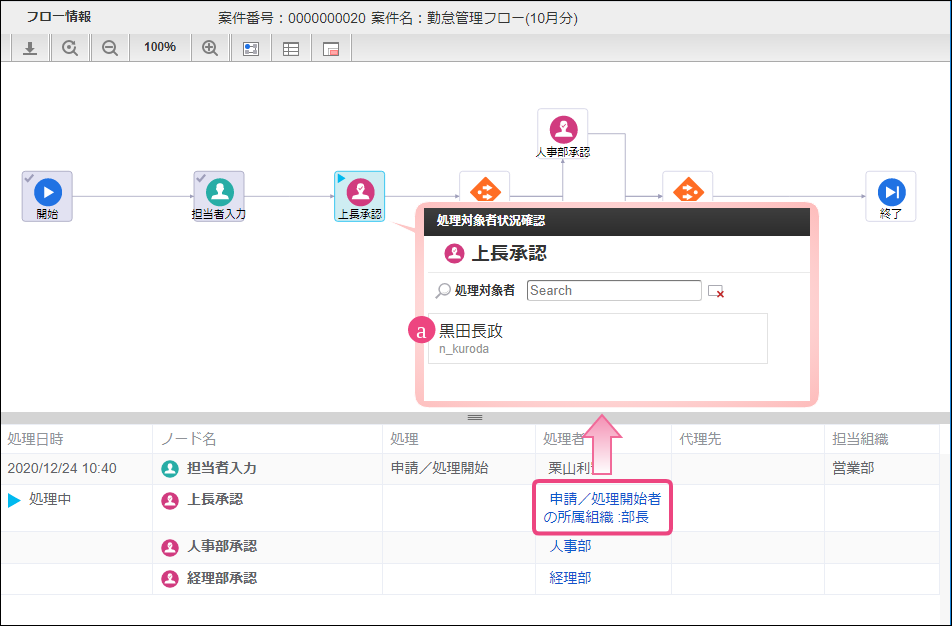The height and width of the screenshot is (626, 952).
Task: Click the 上長承認 node in diagram
Action: [x=360, y=196]
